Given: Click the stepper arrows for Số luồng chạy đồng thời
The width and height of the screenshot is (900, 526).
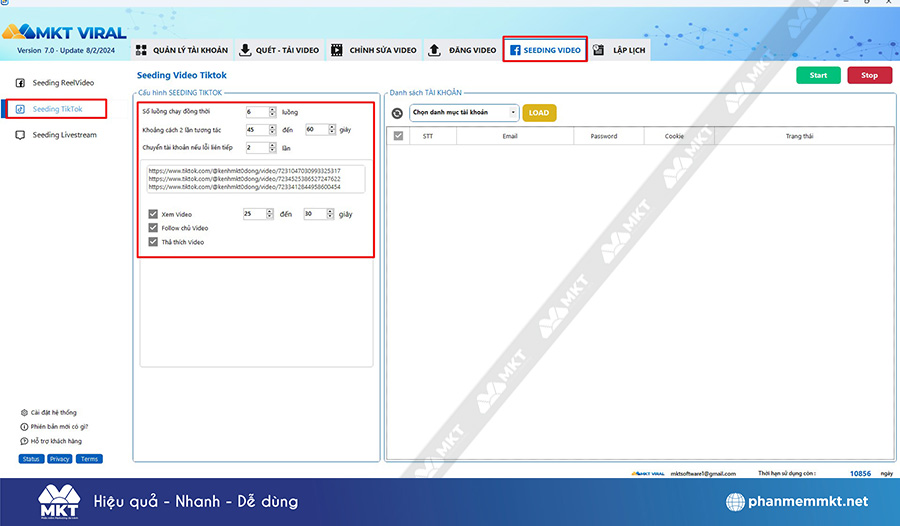Looking at the screenshot, I should tap(272, 112).
